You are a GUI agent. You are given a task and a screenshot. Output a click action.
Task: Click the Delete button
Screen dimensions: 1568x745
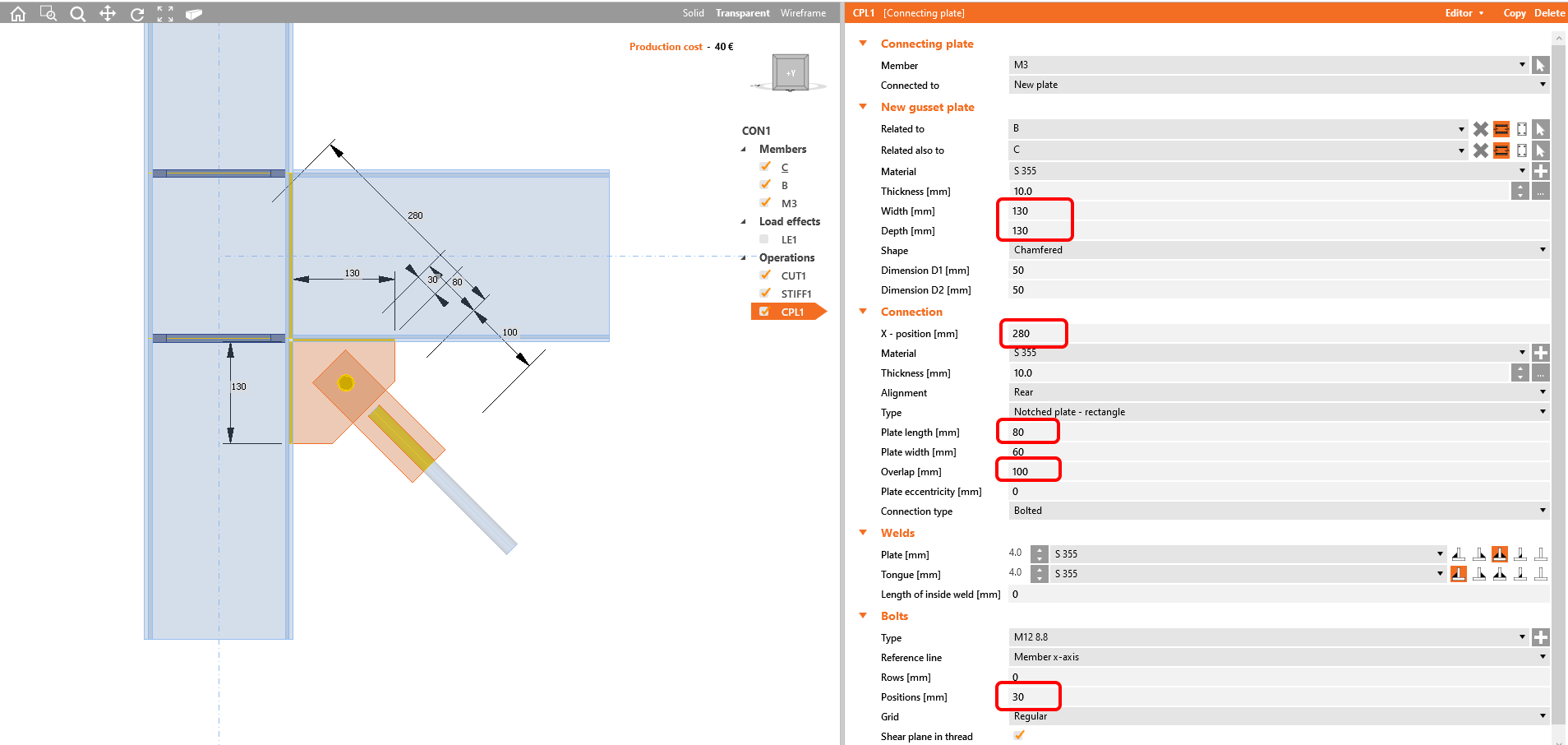(x=1549, y=13)
